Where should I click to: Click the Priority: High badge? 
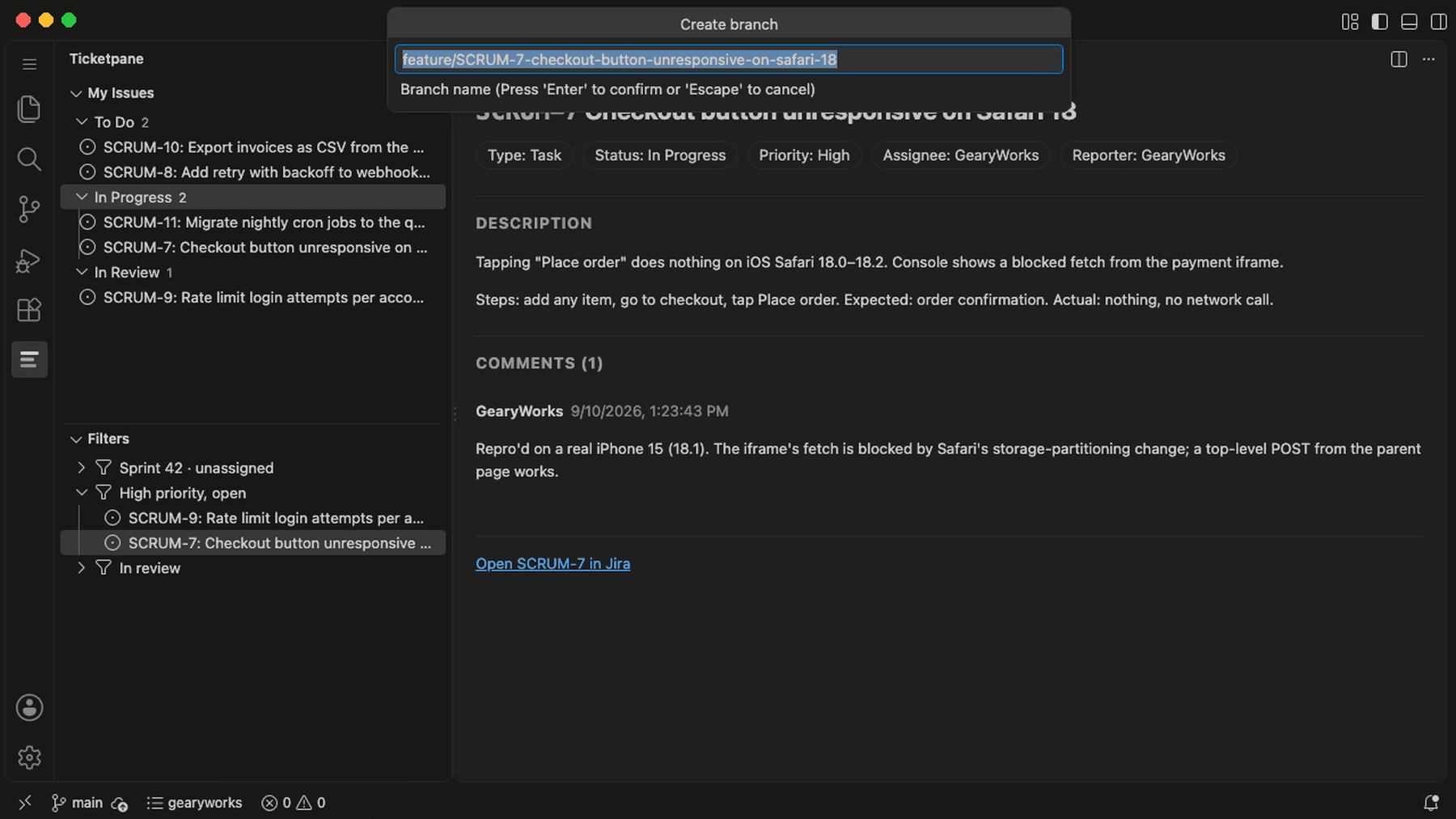coord(804,155)
